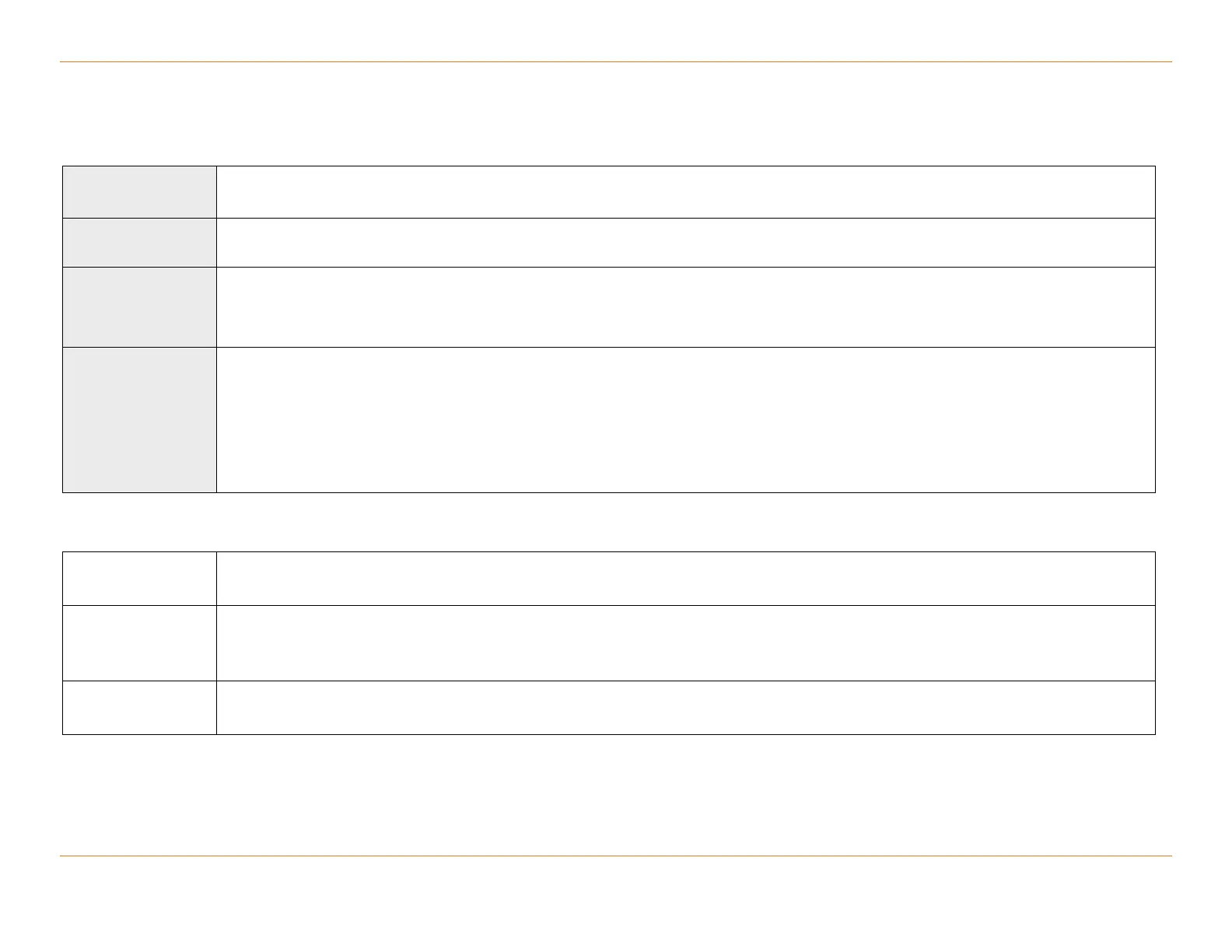Click the gold header rule line

click(616, 61)
